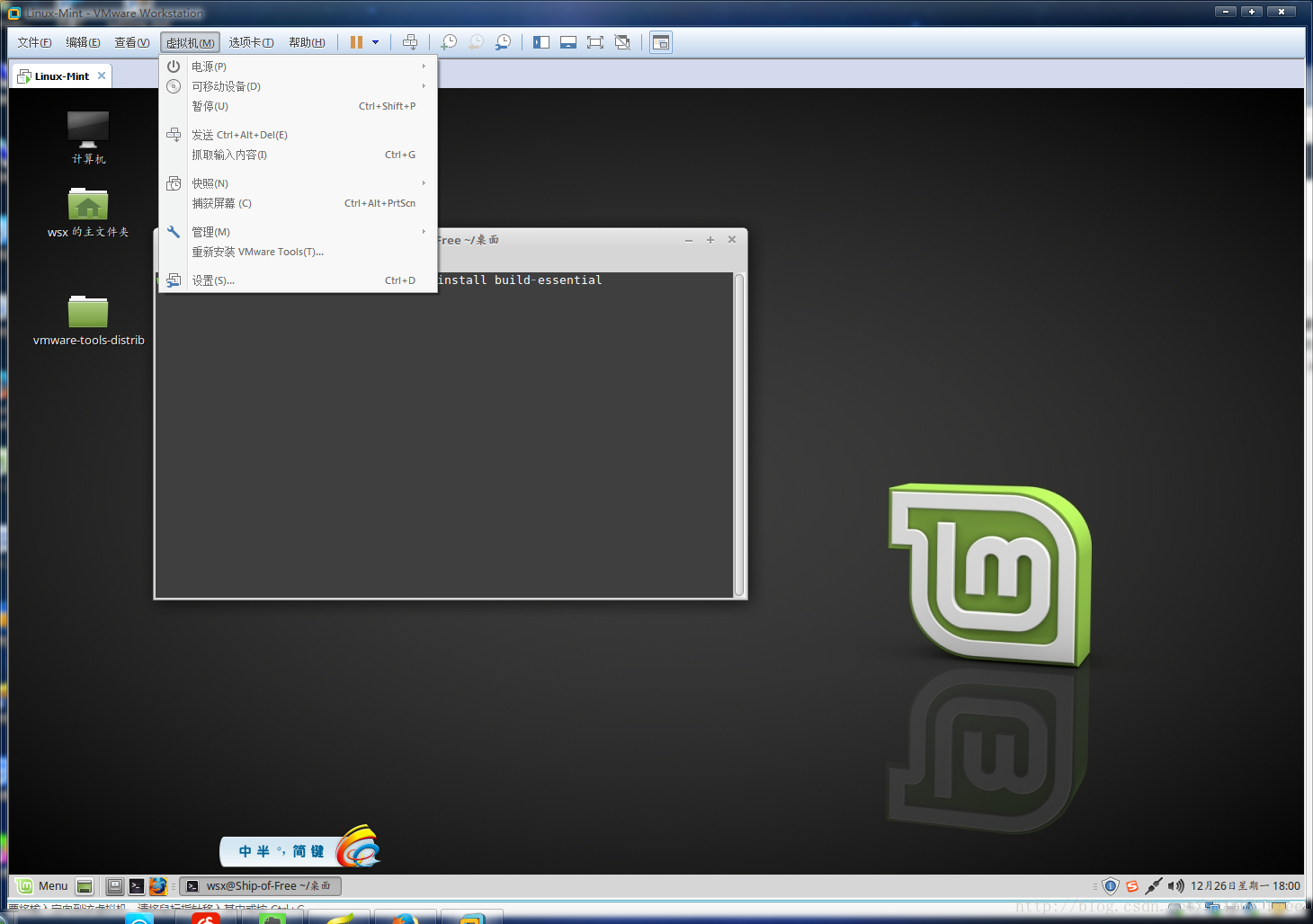Close the terminal window

pyautogui.click(x=732, y=240)
